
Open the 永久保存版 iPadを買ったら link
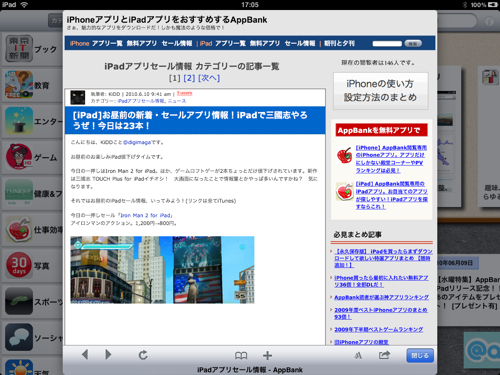383,258
